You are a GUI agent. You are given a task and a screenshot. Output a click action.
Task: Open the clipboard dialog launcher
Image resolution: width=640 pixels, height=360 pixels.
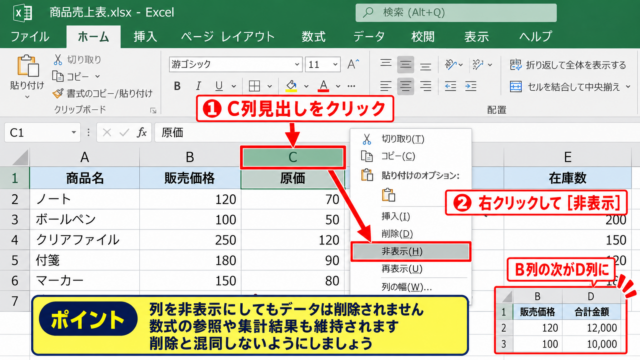click(153, 110)
